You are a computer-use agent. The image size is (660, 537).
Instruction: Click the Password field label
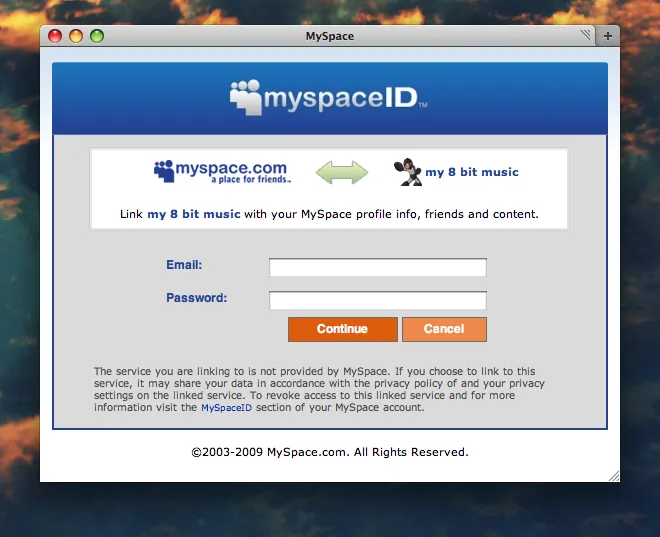[196, 298]
